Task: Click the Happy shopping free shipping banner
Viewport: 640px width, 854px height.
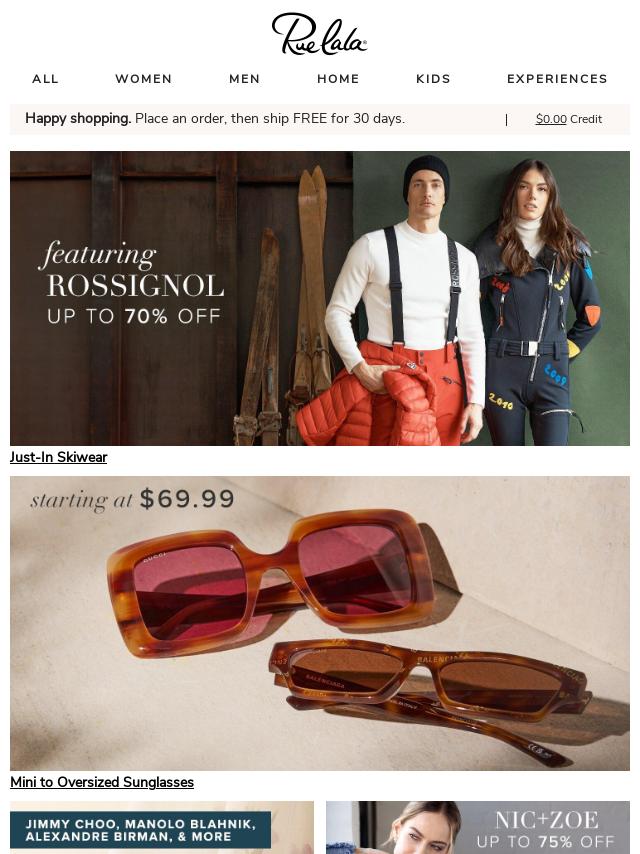Action: pyautogui.click(x=215, y=119)
